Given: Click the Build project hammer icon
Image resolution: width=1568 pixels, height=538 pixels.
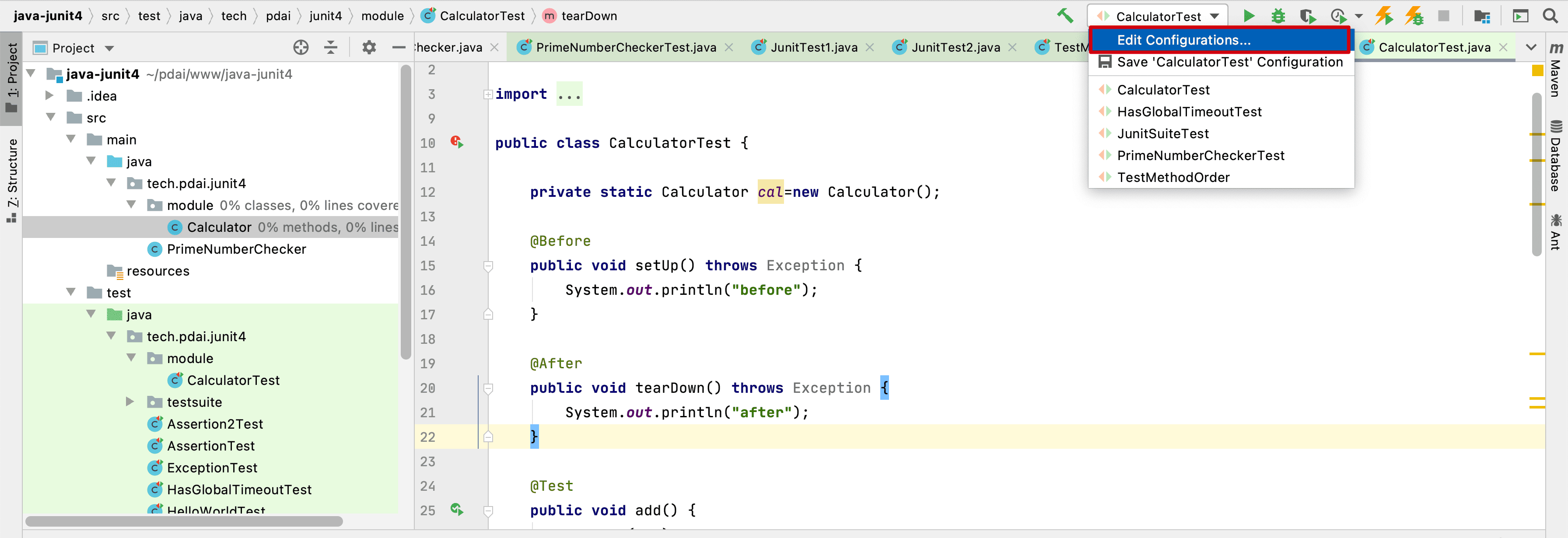Looking at the screenshot, I should (x=1064, y=16).
